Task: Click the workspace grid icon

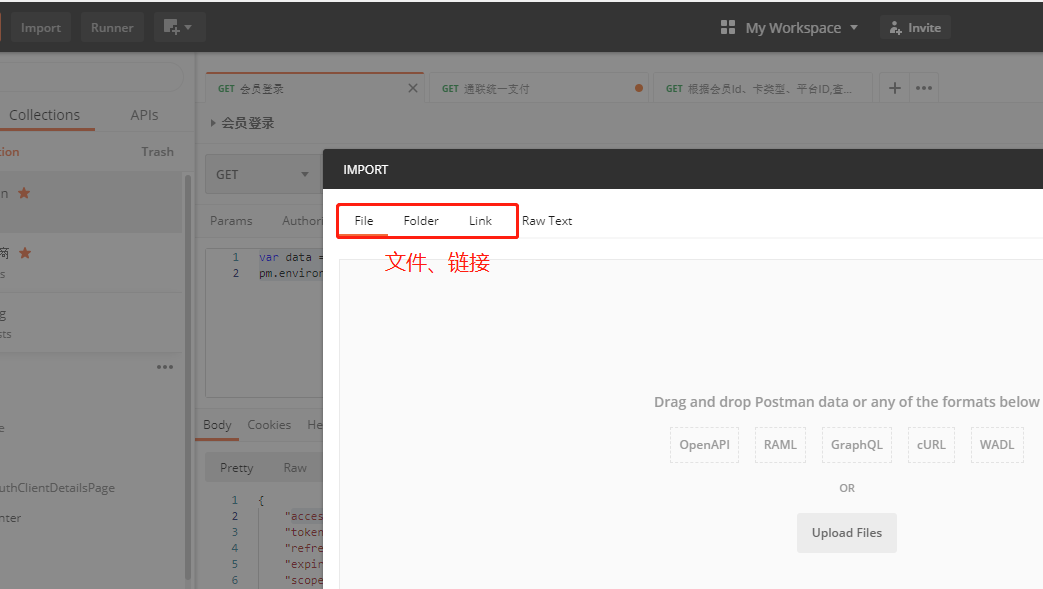Action: (x=728, y=28)
